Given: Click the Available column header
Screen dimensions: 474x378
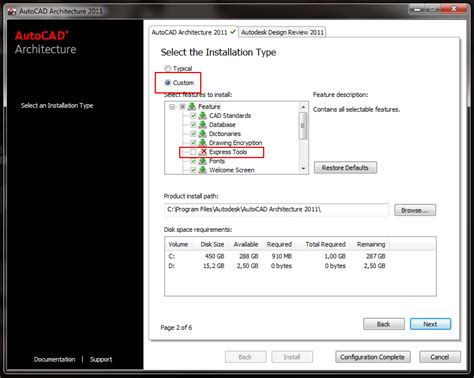Looking at the screenshot, I should (246, 244).
